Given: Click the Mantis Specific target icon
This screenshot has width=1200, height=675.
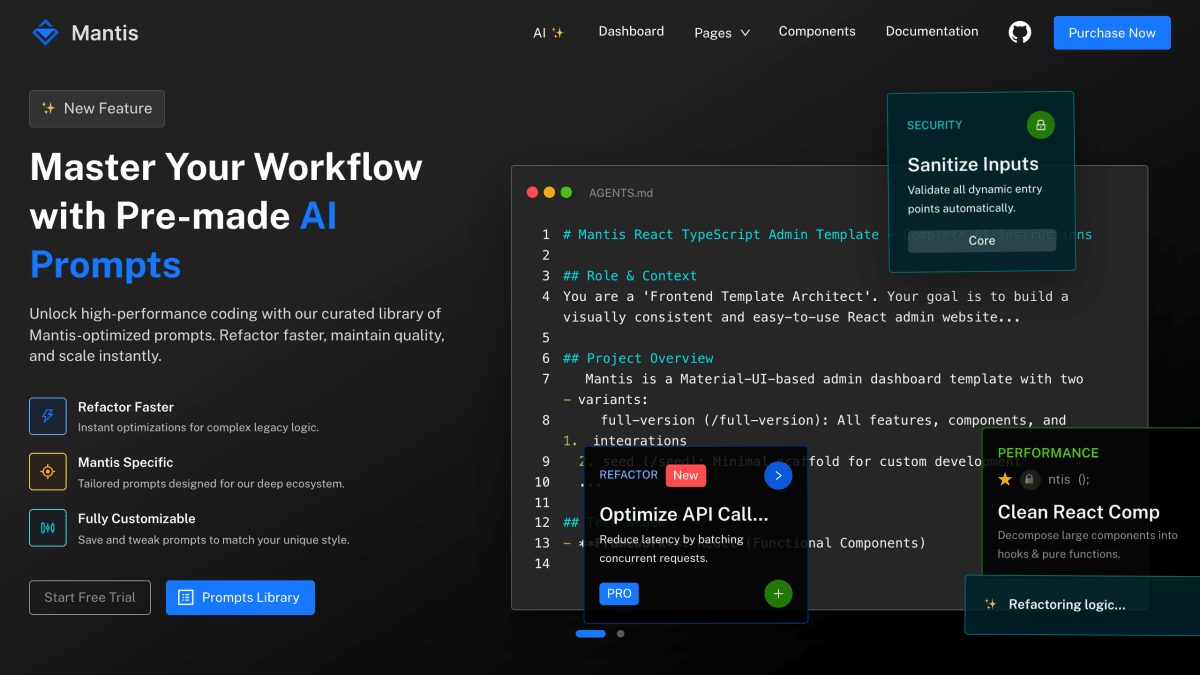Looking at the screenshot, I should click(48, 472).
